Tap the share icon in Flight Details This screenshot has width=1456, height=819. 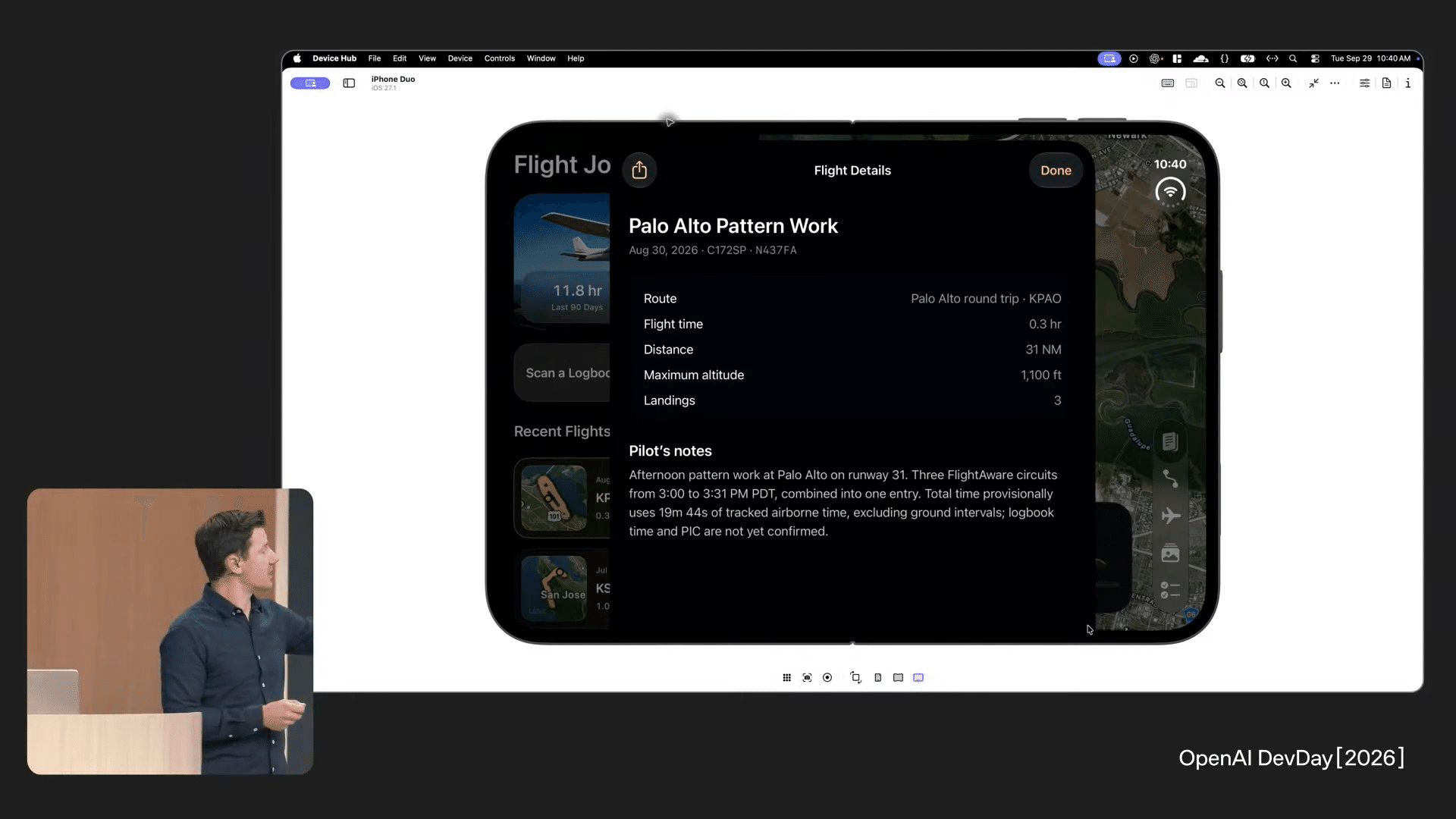click(639, 170)
